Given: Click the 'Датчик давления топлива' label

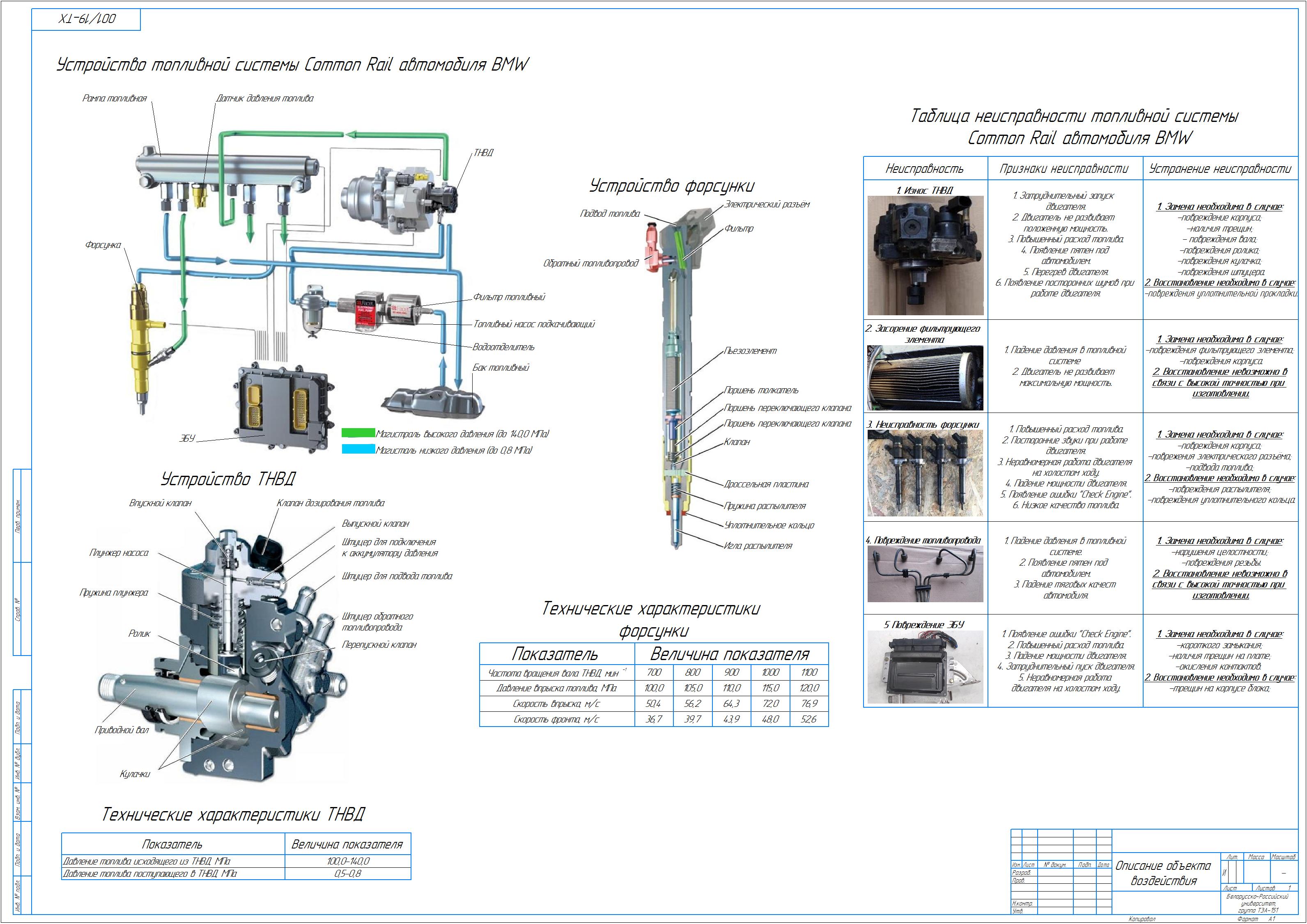Looking at the screenshot, I should 265,99.
